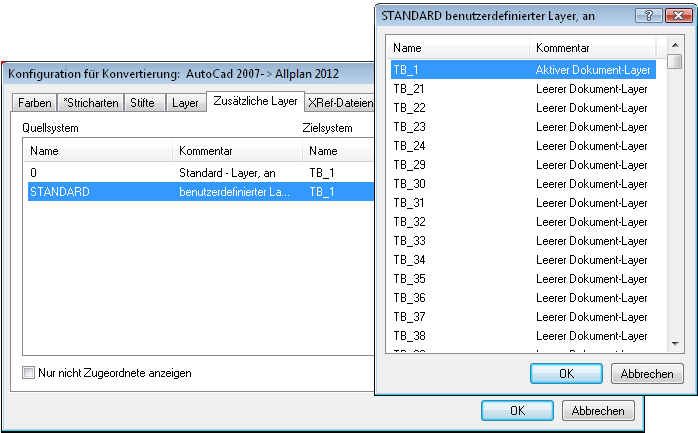Click Kommentar column header in Konfiguration window
698x433 pixels.
[237, 151]
